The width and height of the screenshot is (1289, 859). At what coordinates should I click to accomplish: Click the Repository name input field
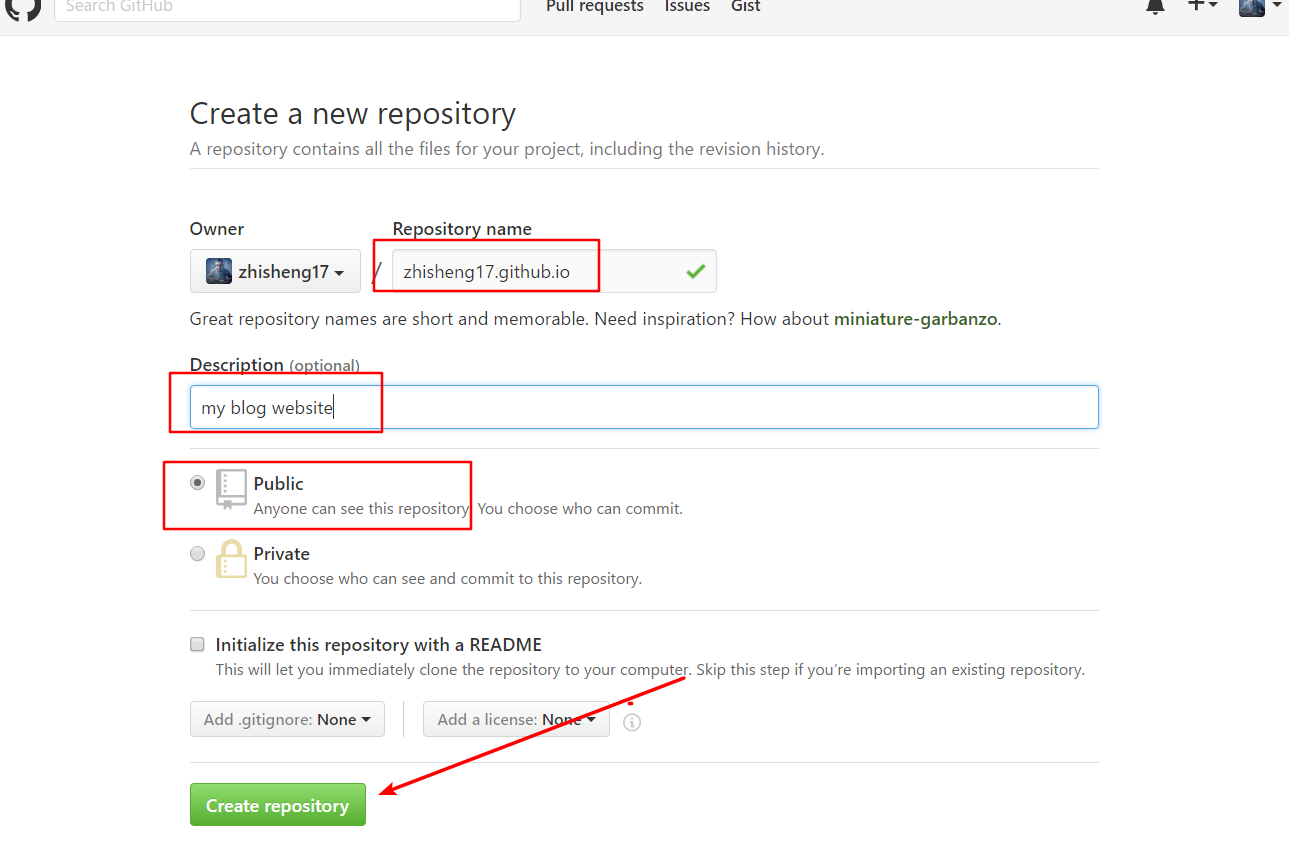tap(554, 271)
